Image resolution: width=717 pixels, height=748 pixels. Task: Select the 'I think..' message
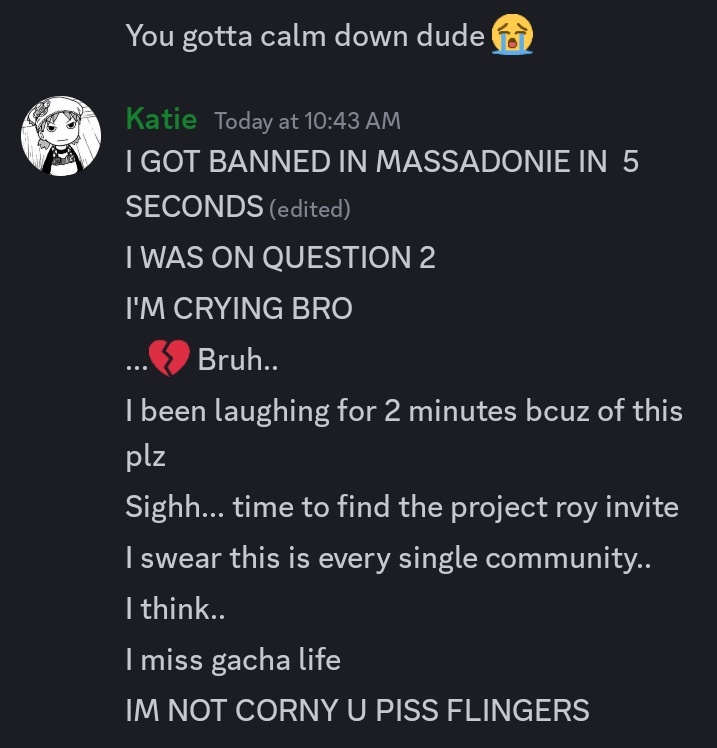pos(175,609)
